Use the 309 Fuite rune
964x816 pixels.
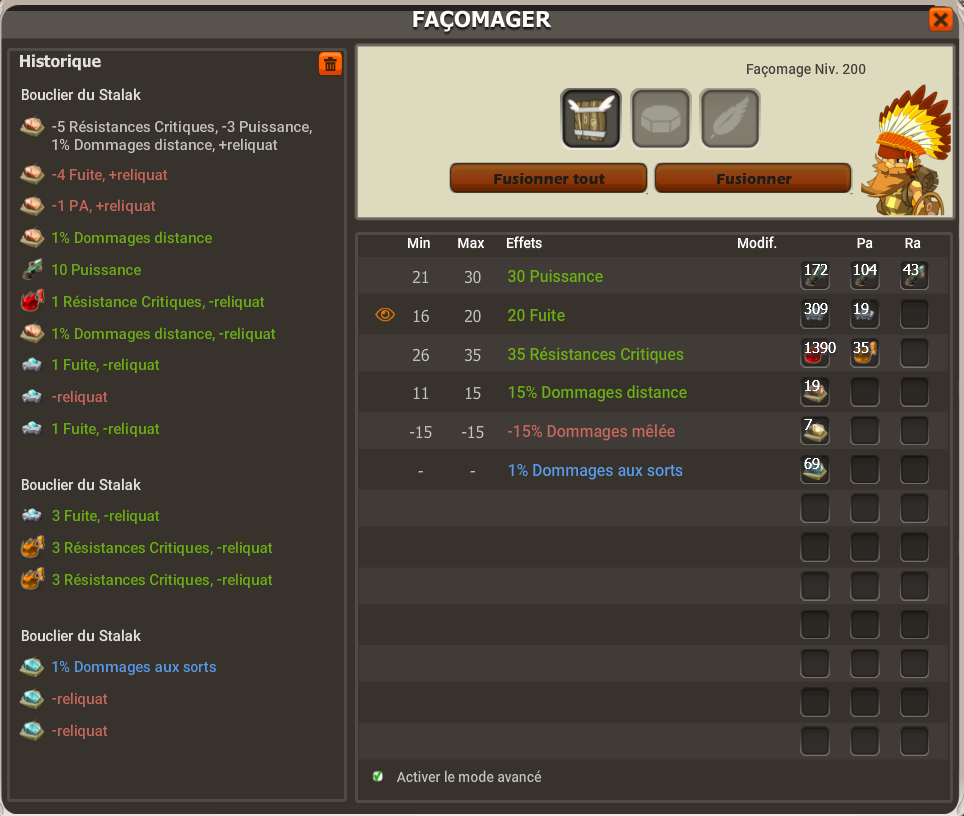pyautogui.click(x=815, y=314)
